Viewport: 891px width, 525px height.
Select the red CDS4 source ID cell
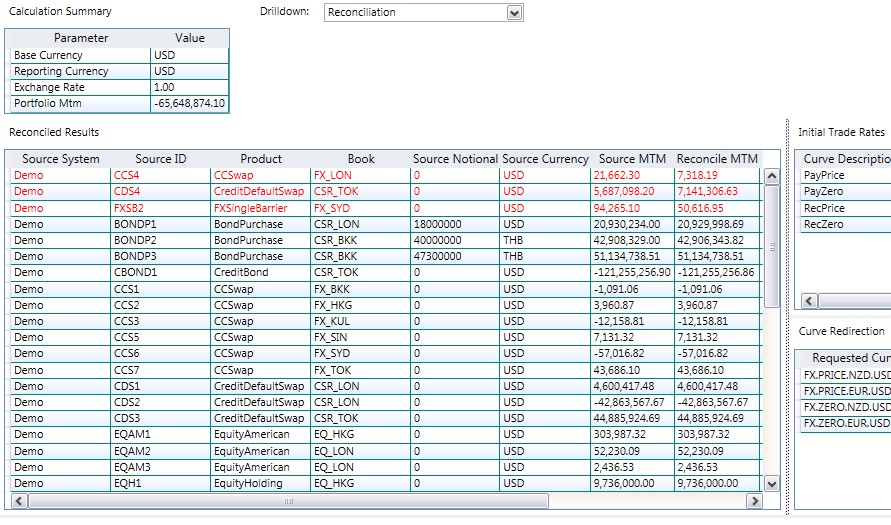tap(160, 191)
